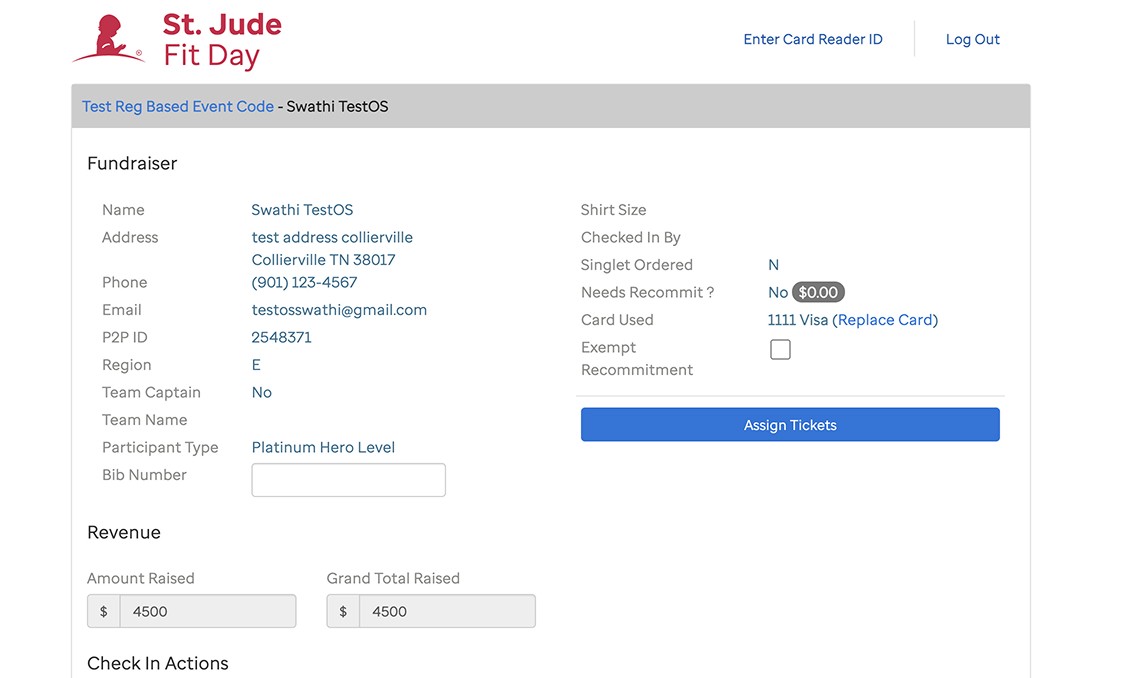Click the Replace Card link
The width and height of the screenshot is (1139, 678).
point(885,320)
